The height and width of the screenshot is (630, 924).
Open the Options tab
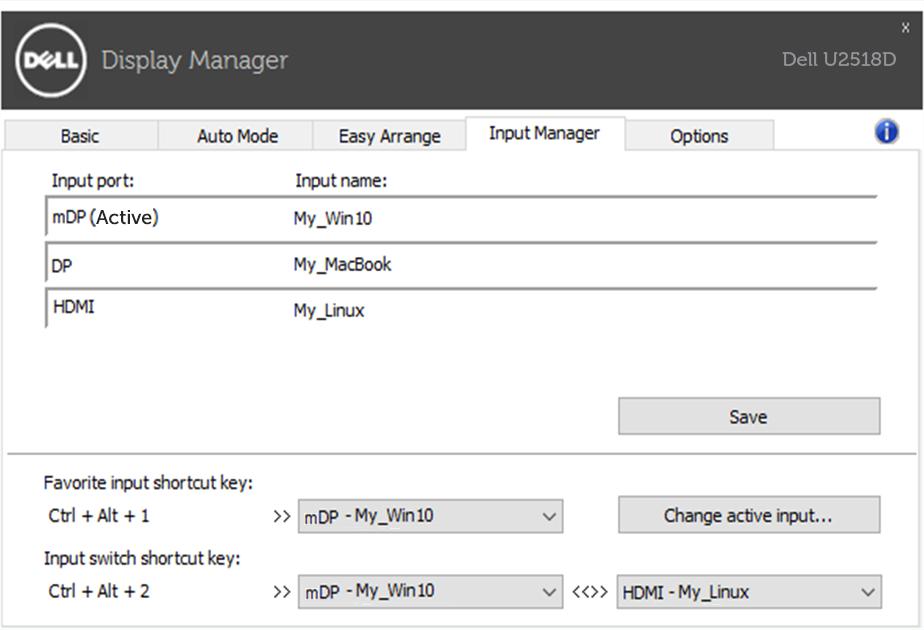[699, 136]
